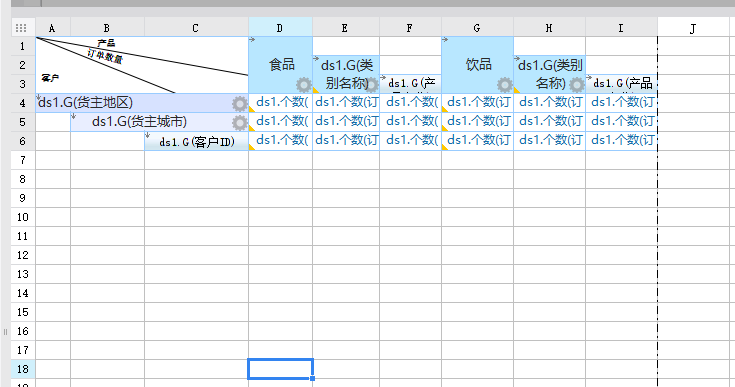Select column H header

pos(549,28)
